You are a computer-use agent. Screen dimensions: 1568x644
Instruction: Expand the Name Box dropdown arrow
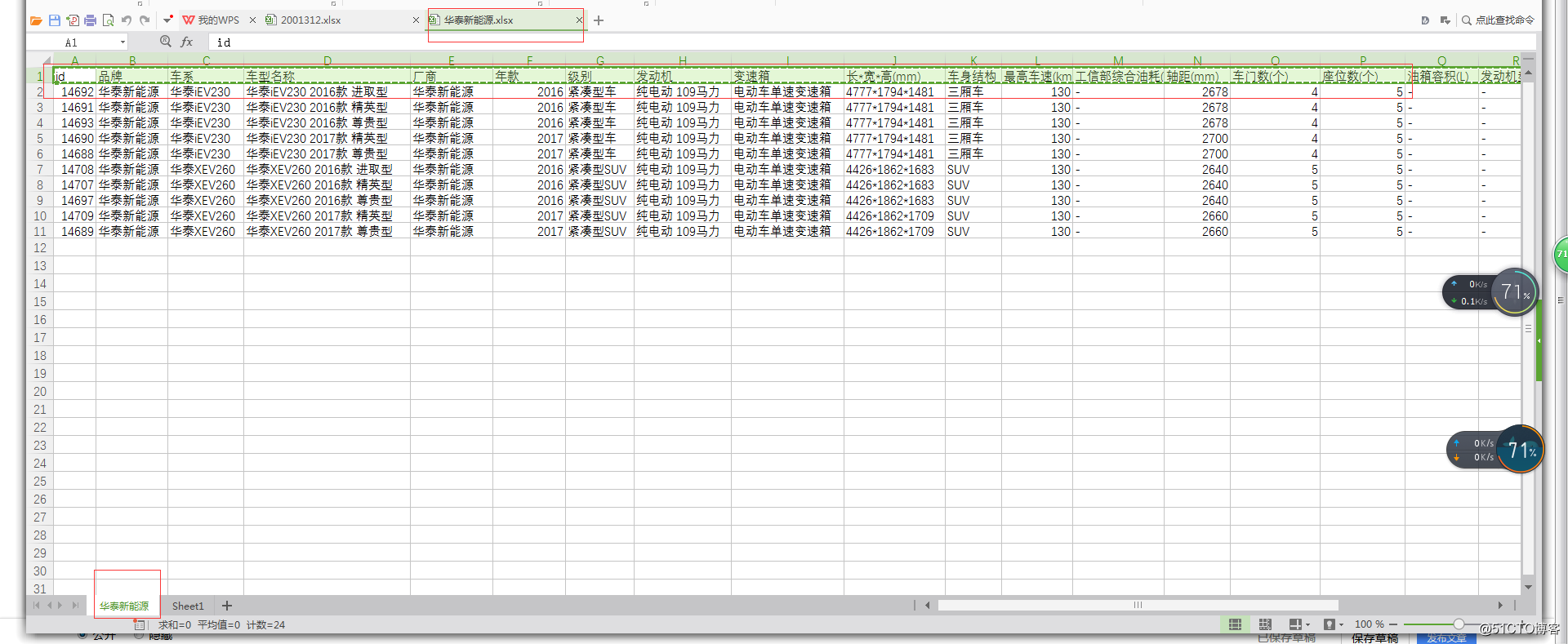click(x=123, y=42)
